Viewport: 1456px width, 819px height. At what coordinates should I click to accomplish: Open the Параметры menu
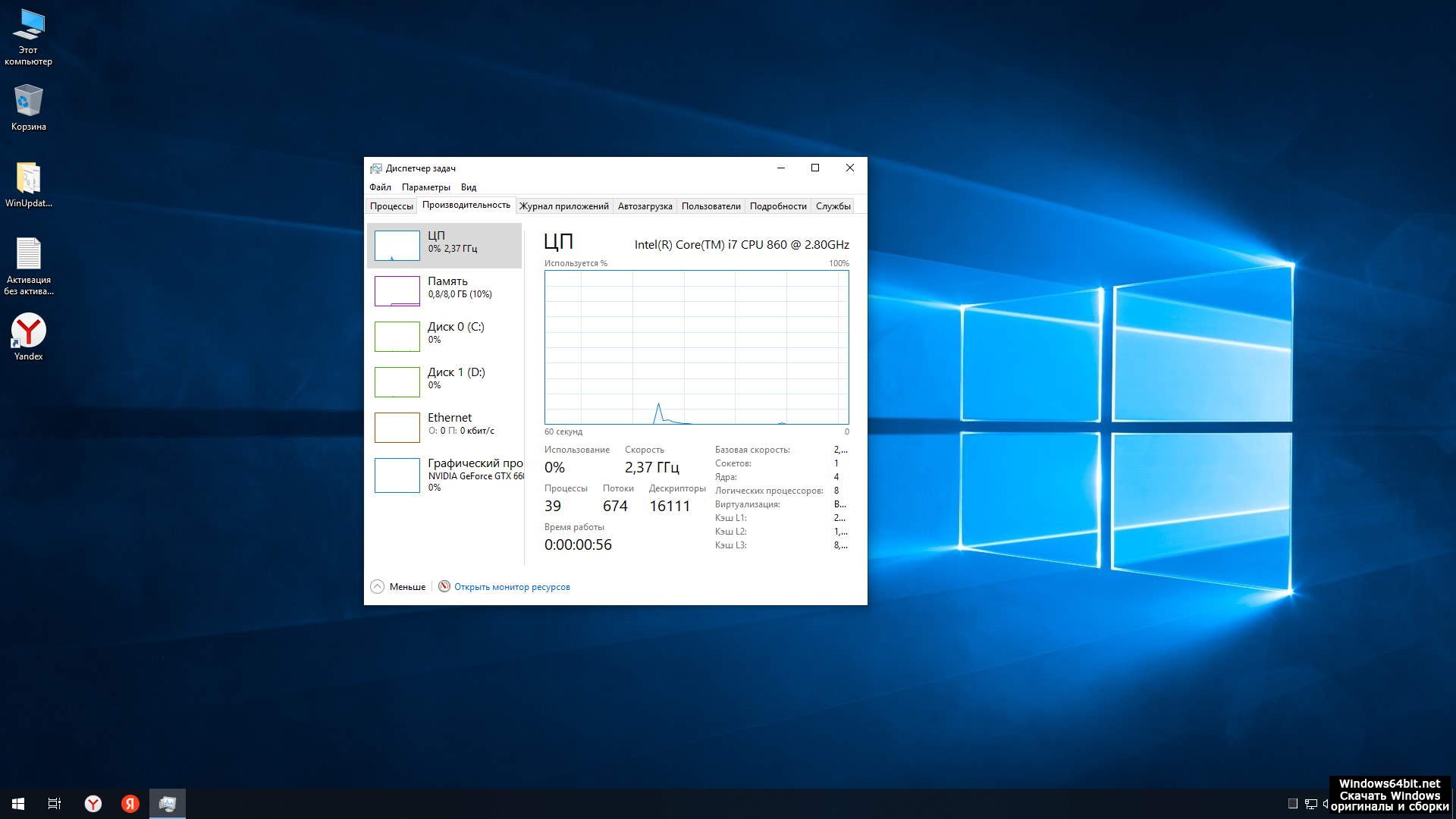pyautogui.click(x=425, y=187)
